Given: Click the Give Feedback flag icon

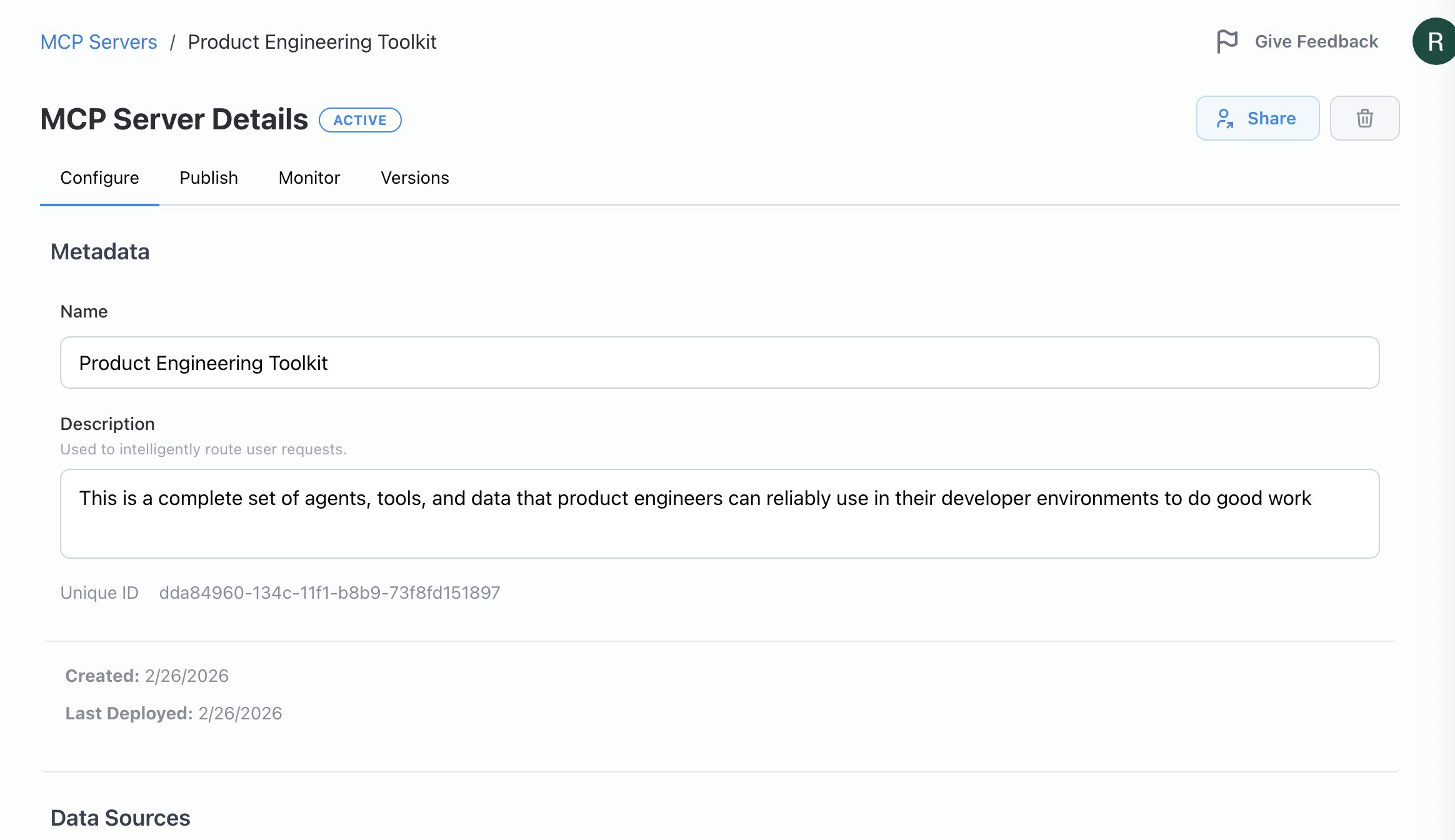Looking at the screenshot, I should (x=1227, y=40).
